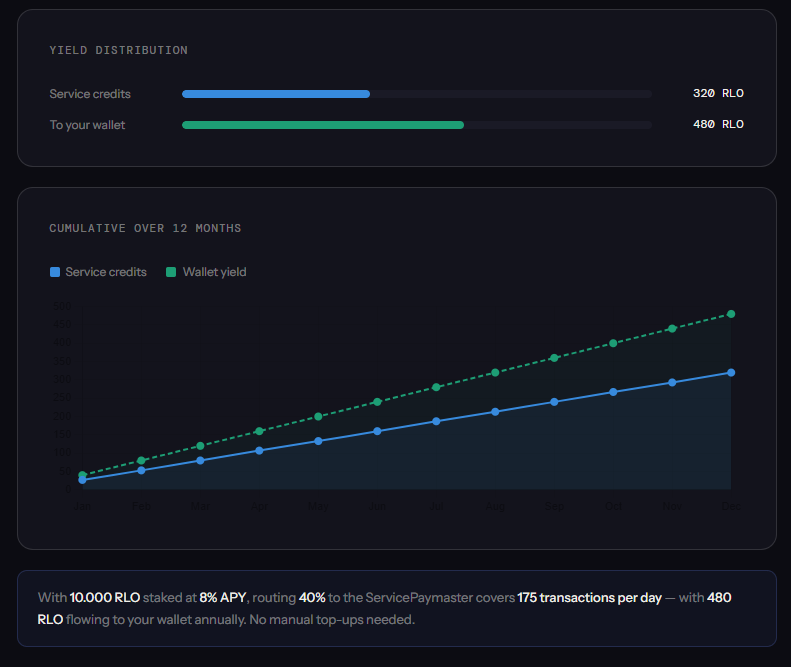Click the green Wallet yield legend swatch
Image resolution: width=791 pixels, height=667 pixels.
coord(171,272)
